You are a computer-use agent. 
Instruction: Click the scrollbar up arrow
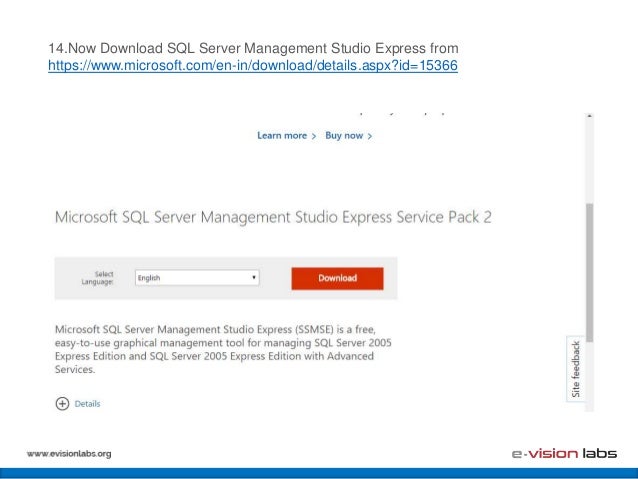click(589, 116)
